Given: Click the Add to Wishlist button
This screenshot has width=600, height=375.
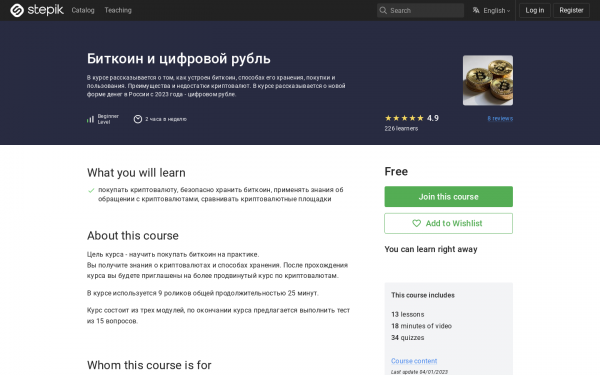Looking at the screenshot, I should pyautogui.click(x=448, y=223).
